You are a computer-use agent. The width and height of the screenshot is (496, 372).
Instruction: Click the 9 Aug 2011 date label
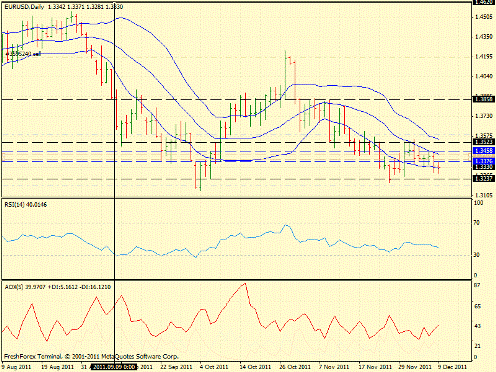tap(17, 367)
